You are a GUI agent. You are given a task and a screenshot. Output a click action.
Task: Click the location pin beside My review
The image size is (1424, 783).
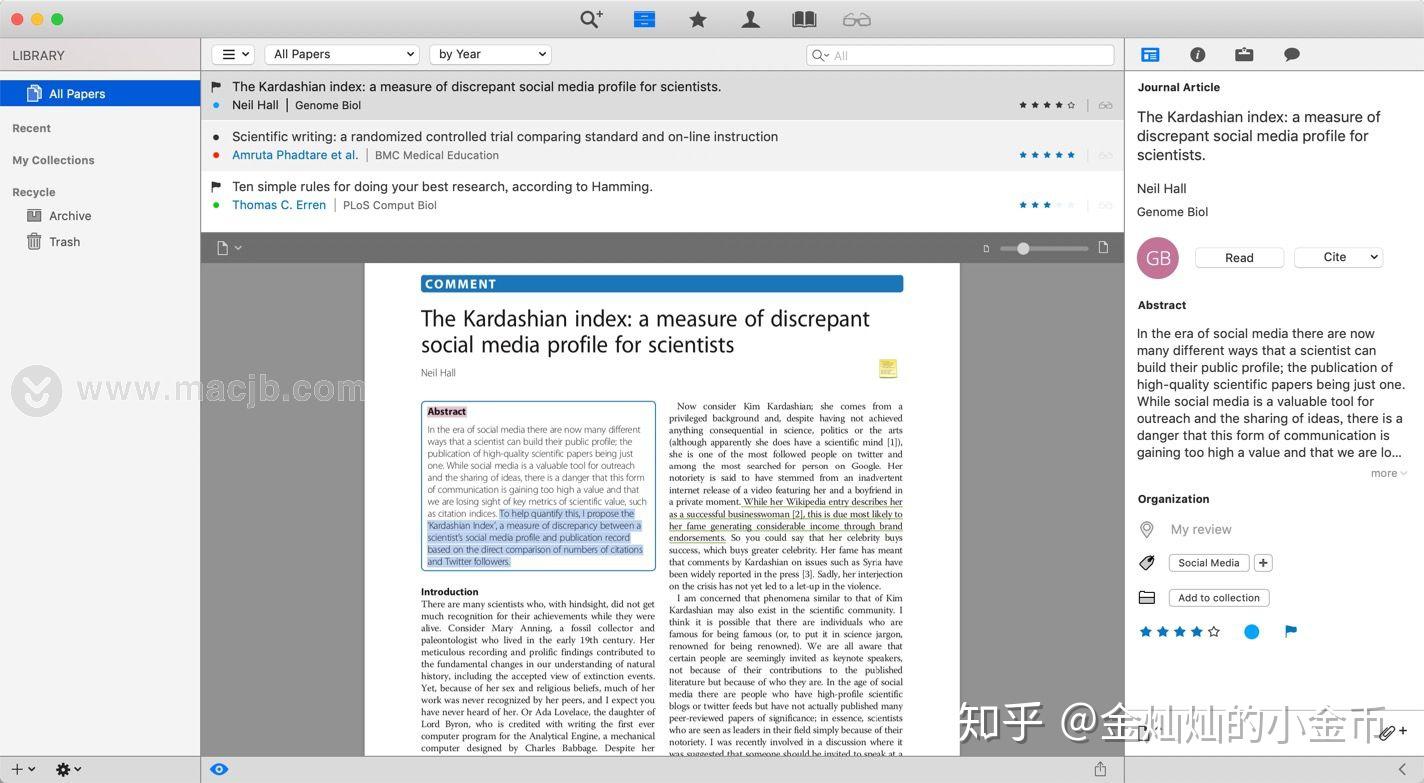click(1147, 529)
